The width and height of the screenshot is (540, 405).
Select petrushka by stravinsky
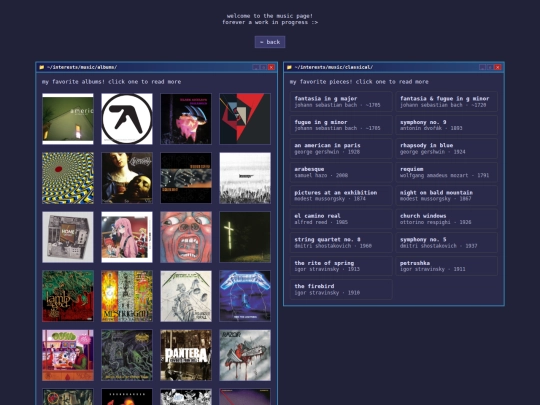tap(446, 266)
